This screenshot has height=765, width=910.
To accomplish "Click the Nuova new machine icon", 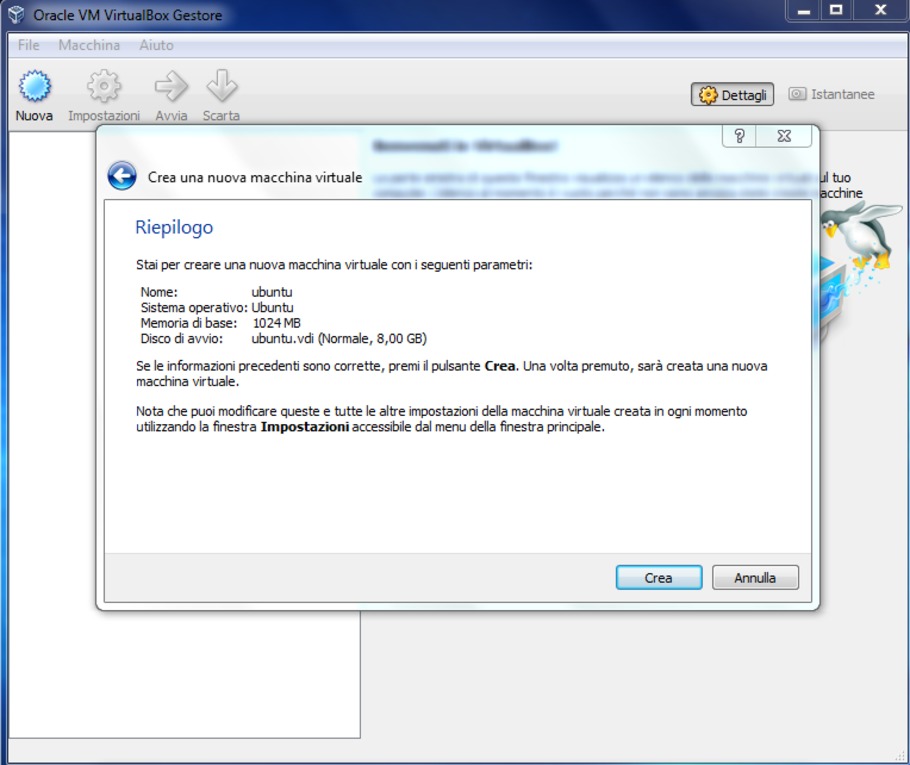I will tap(34, 86).
